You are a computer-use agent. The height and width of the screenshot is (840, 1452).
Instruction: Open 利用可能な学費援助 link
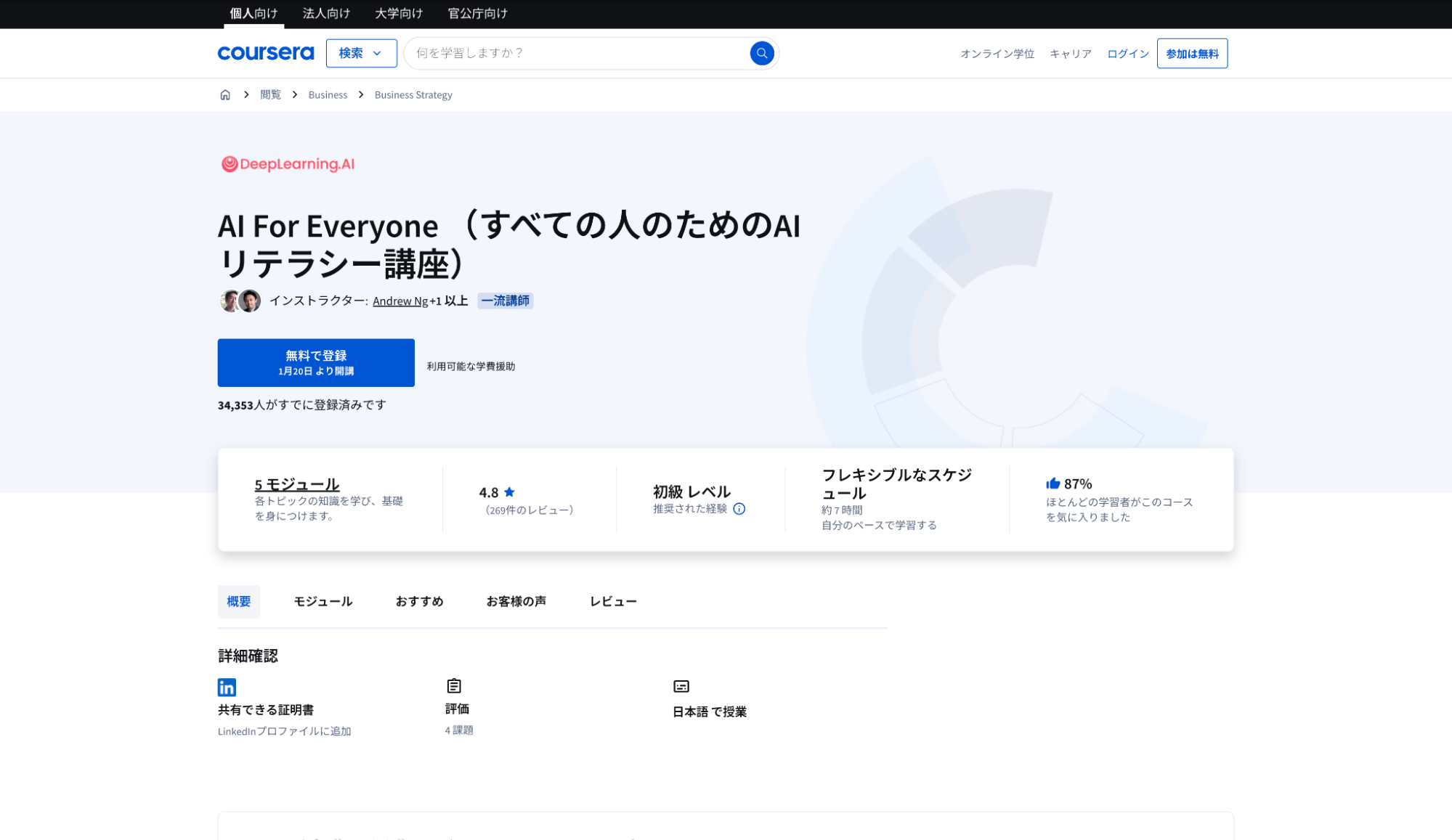(471, 367)
